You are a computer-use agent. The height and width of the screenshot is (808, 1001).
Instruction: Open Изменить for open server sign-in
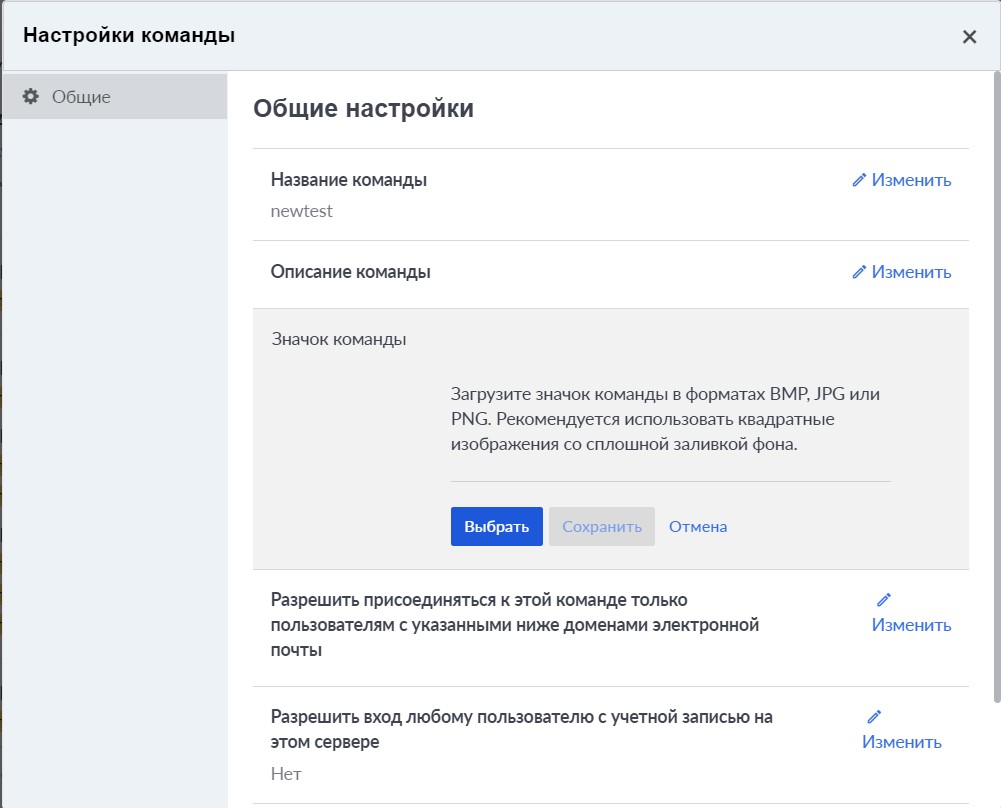901,741
